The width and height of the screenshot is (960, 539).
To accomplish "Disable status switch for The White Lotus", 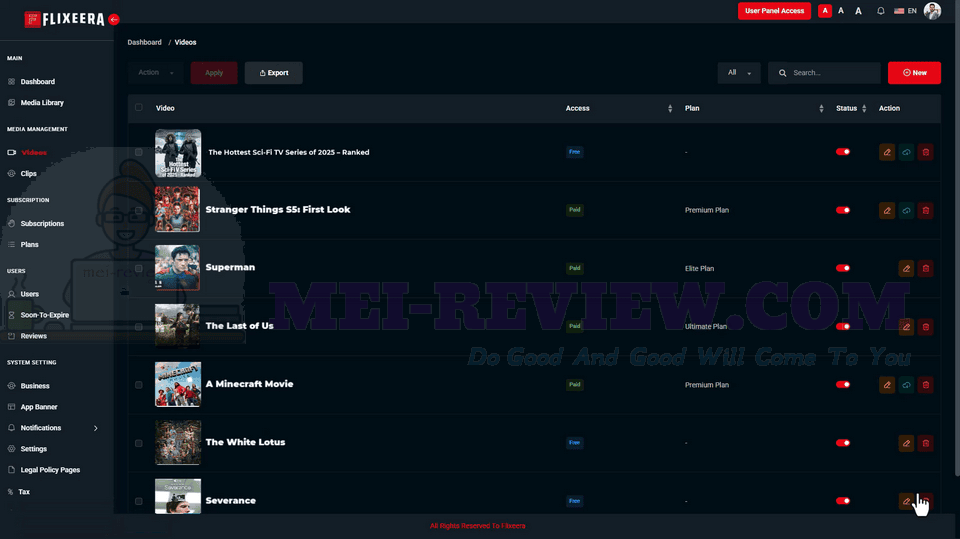I will [x=843, y=443].
